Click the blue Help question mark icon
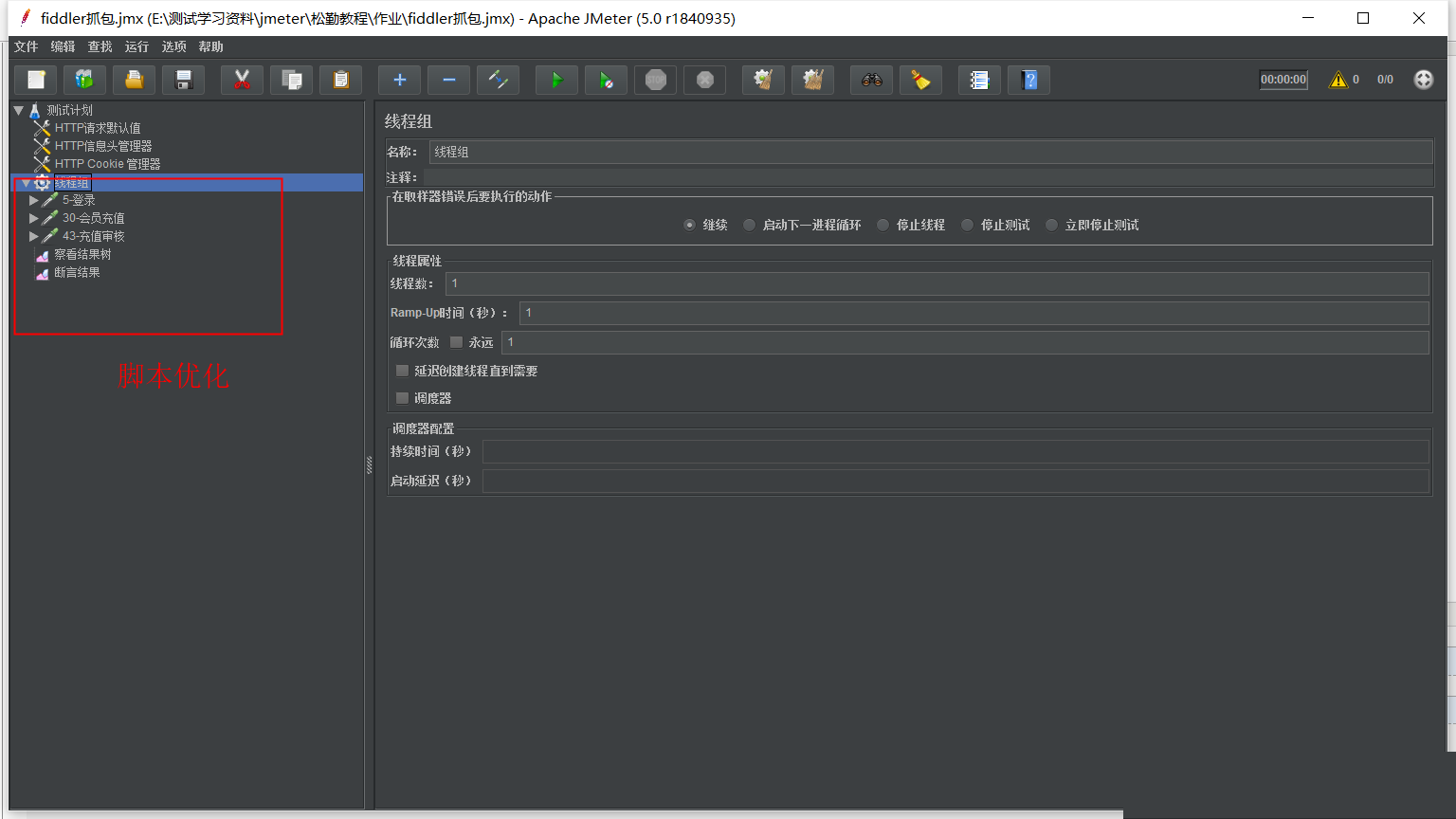This screenshot has width=1456, height=819. [1029, 81]
